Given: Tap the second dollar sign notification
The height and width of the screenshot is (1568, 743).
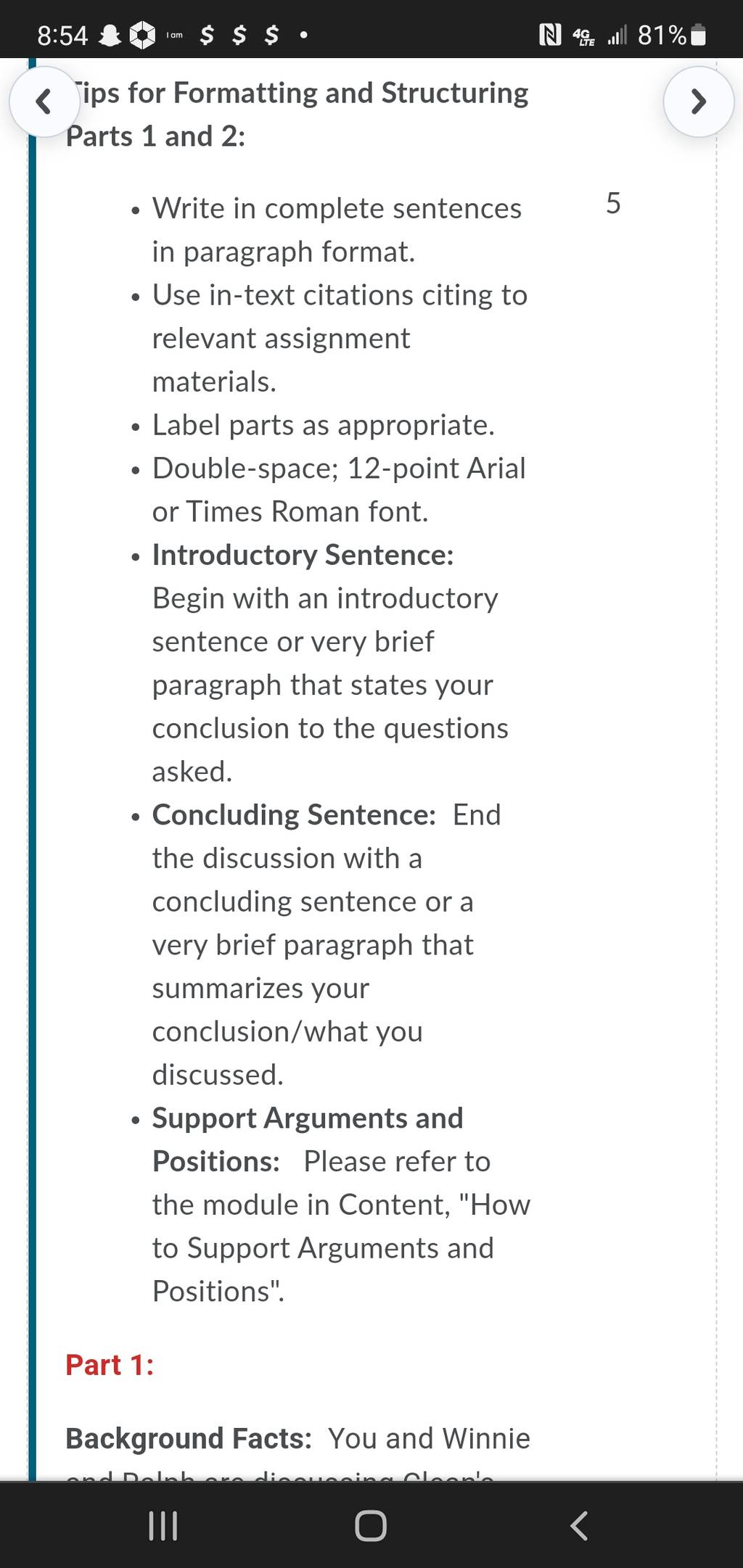Looking at the screenshot, I should click(239, 34).
